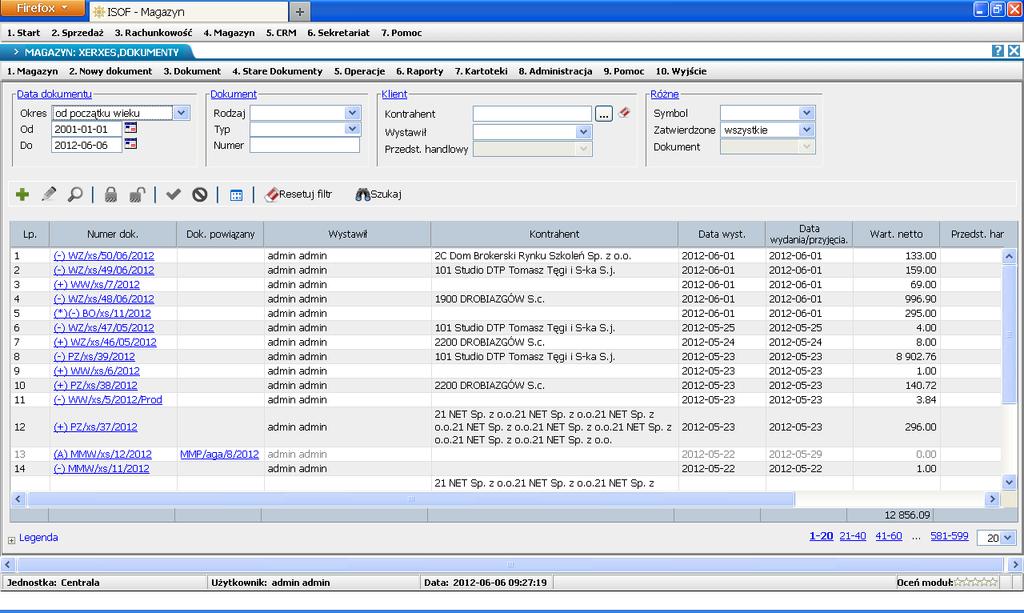Click the blue help question mark icon
1024x613 pixels.
pyautogui.click(x=998, y=51)
